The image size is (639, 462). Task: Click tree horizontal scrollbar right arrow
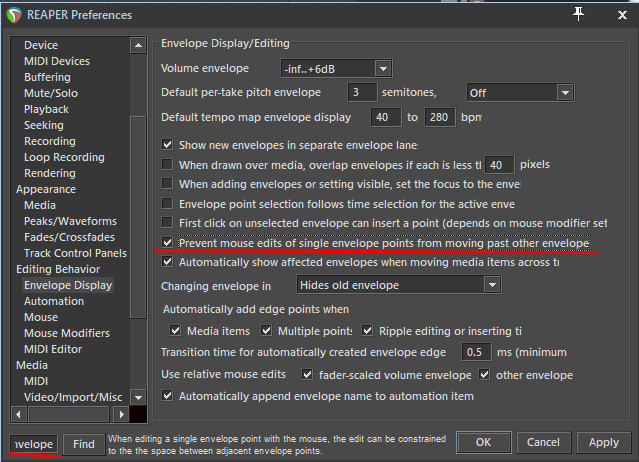click(121, 414)
